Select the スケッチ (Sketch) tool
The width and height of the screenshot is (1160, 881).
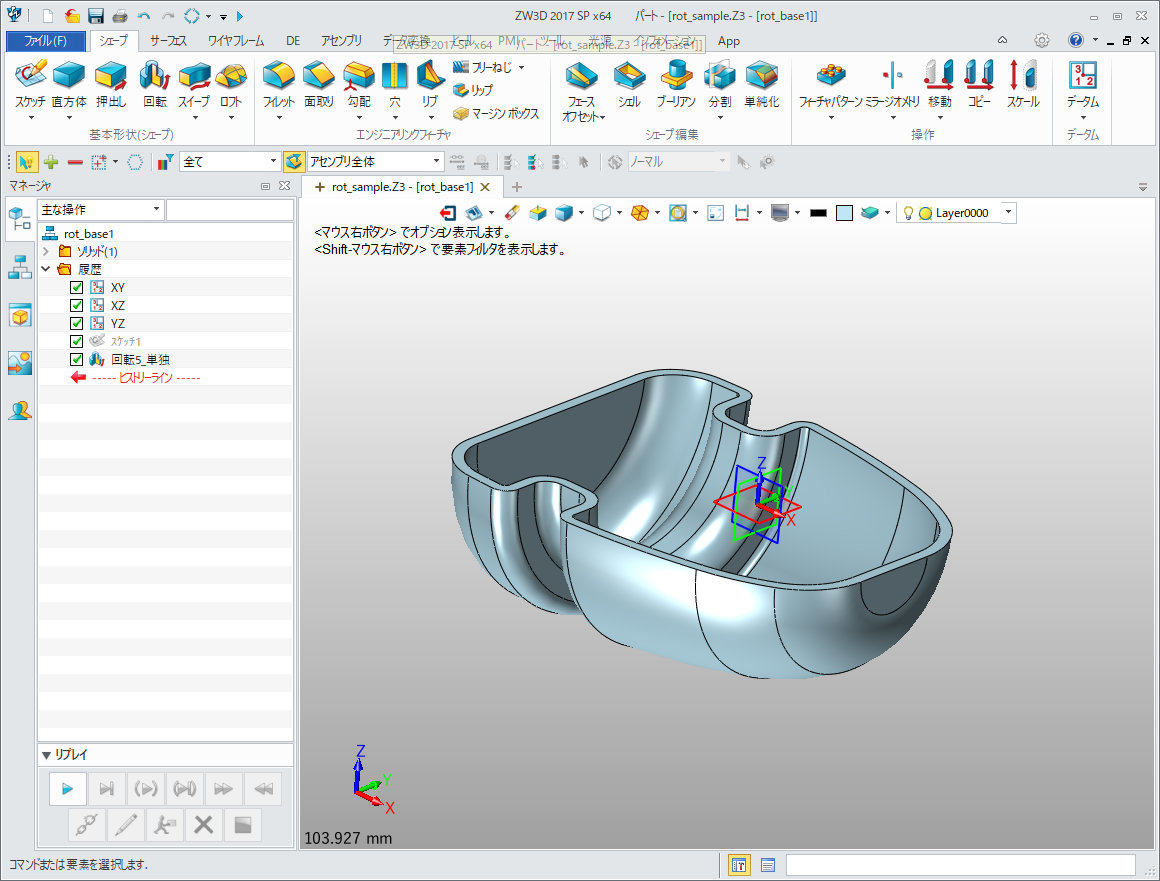point(30,84)
